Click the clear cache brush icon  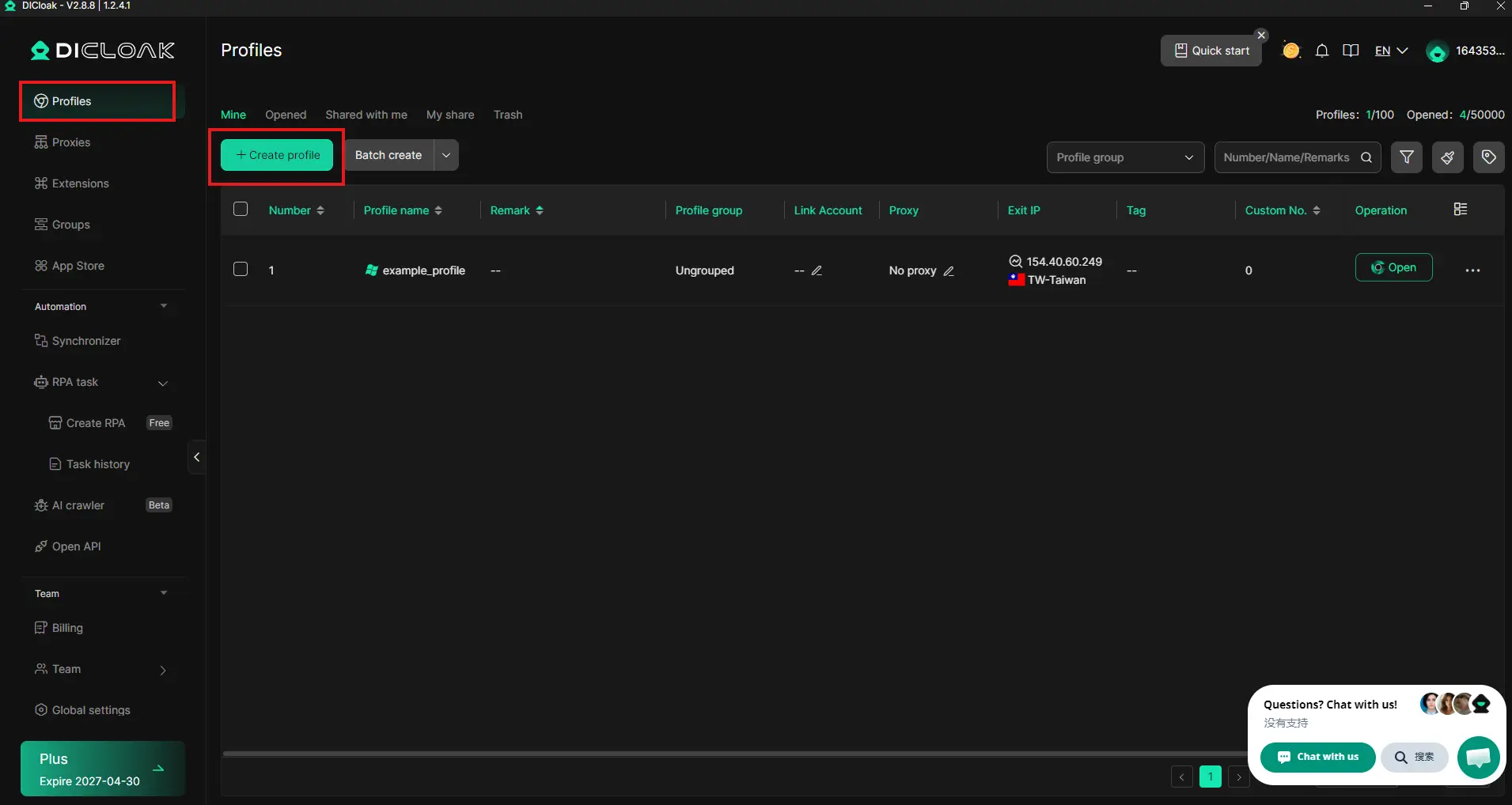(1447, 157)
